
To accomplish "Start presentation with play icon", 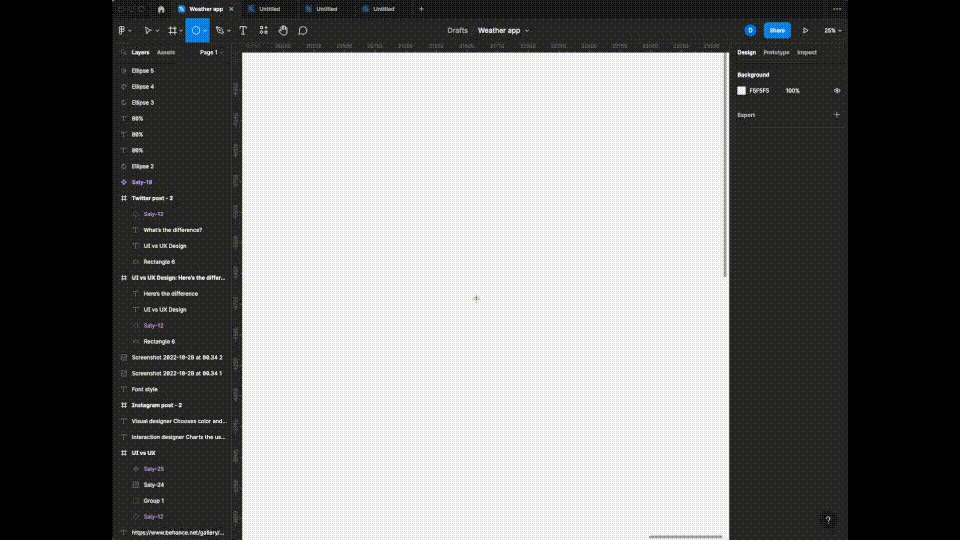I will pyautogui.click(x=806, y=31).
